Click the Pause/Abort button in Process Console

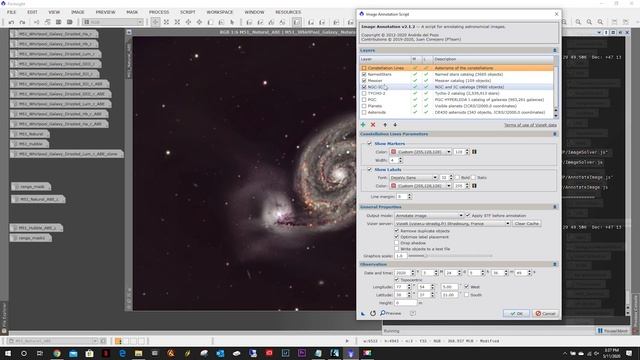612,331
